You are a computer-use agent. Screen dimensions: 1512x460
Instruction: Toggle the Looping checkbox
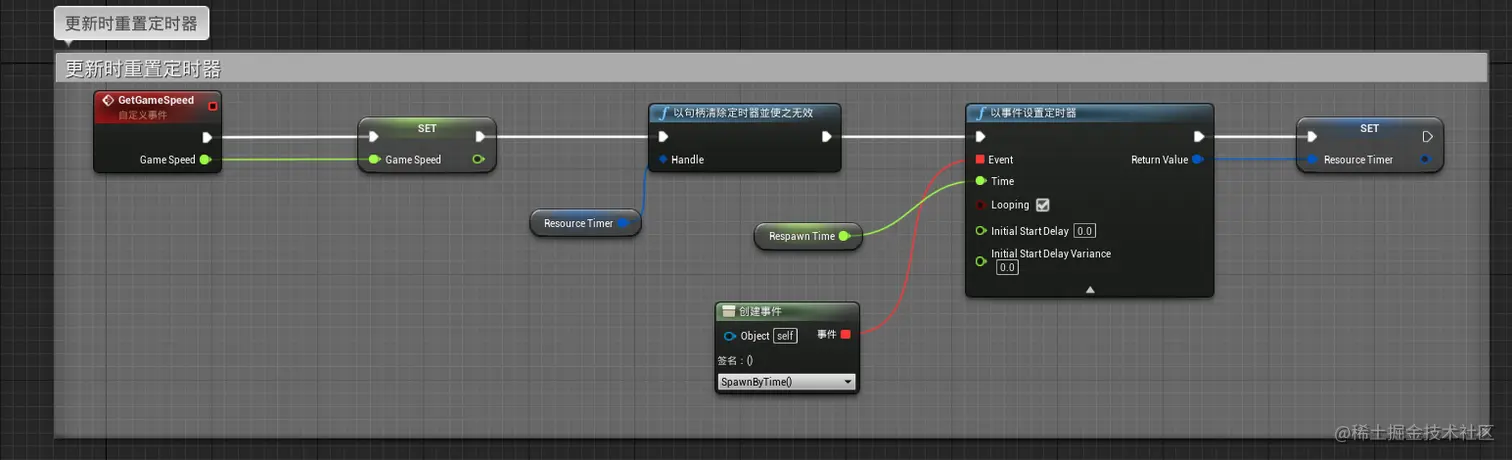pos(1043,205)
